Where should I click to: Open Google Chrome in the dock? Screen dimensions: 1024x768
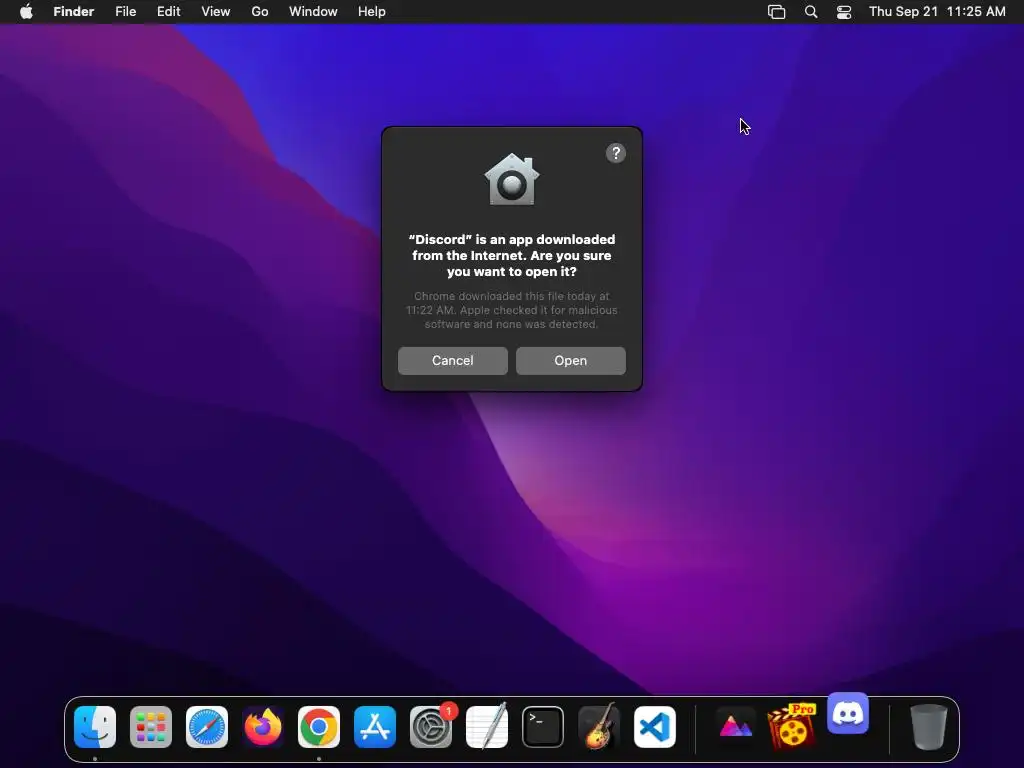pyautogui.click(x=319, y=727)
